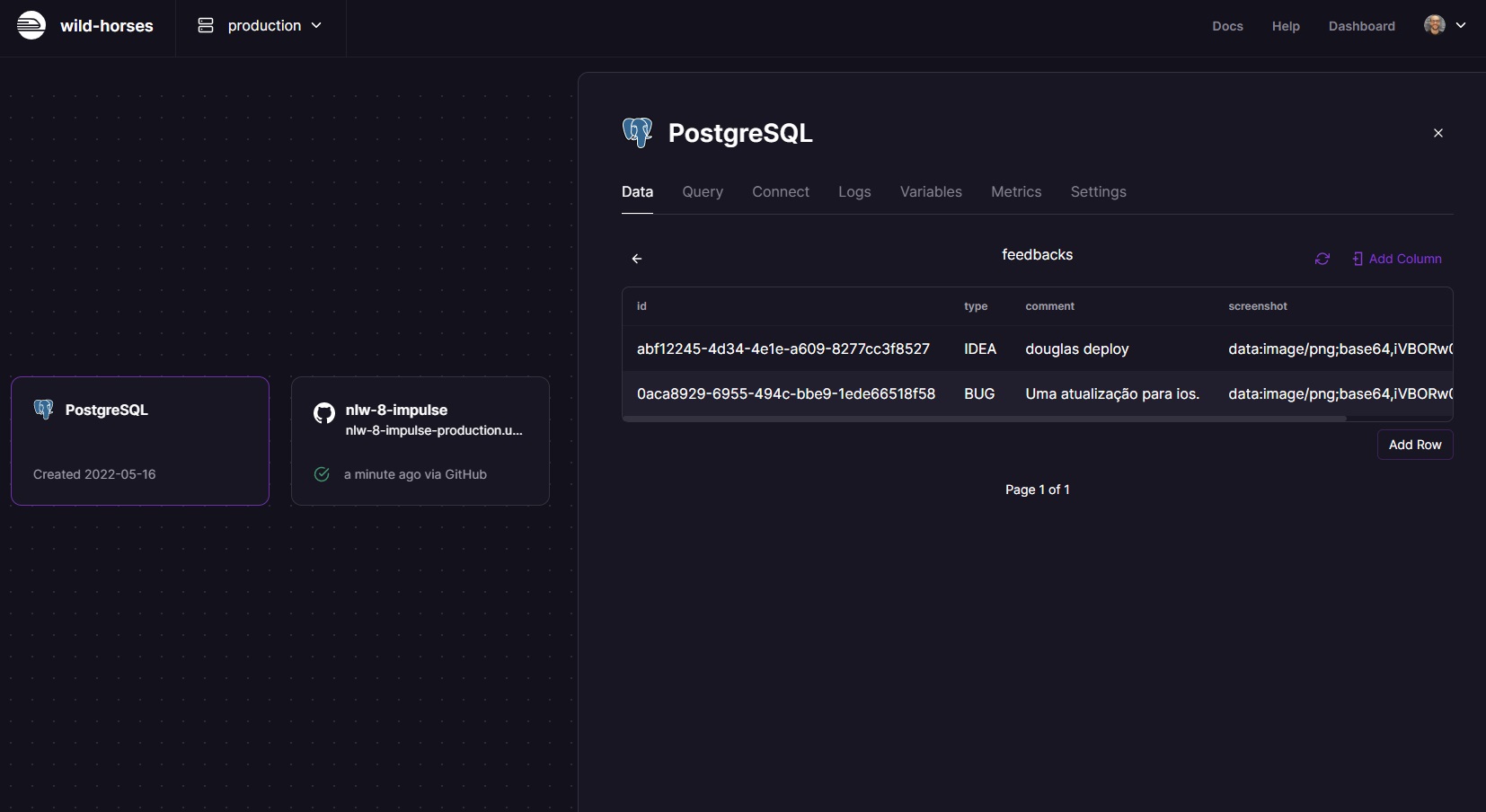The height and width of the screenshot is (812, 1486).
Task: Select the 'douglas deploy' comment cell
Action: pyautogui.click(x=1077, y=349)
